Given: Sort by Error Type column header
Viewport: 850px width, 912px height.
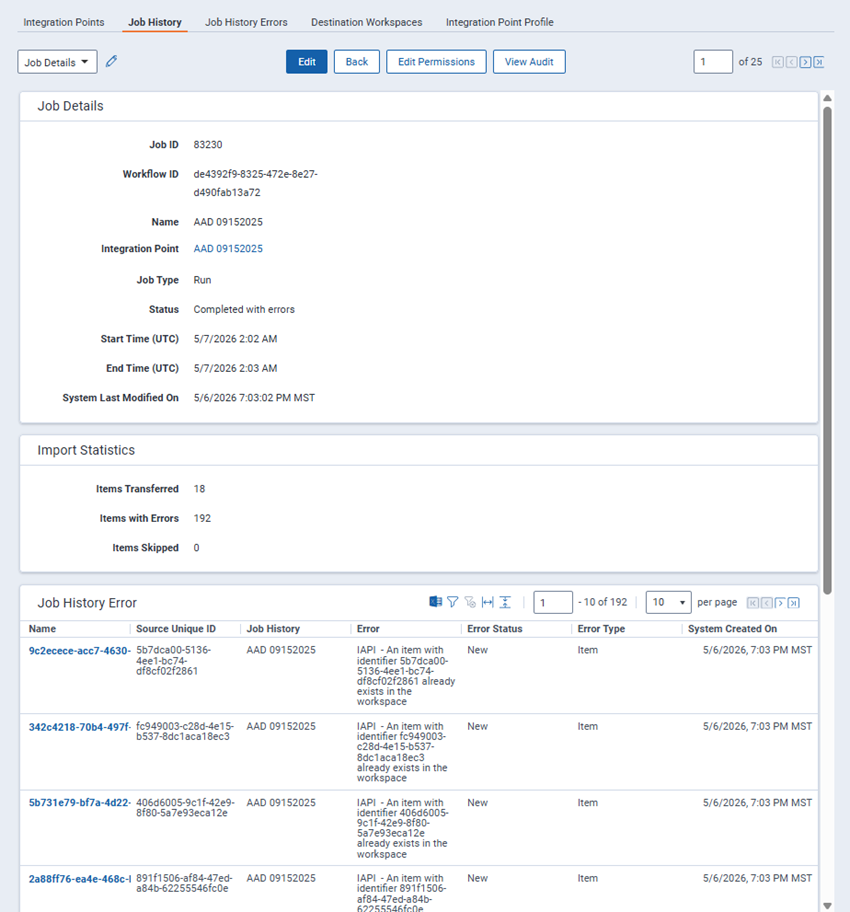Looking at the screenshot, I should point(601,628).
